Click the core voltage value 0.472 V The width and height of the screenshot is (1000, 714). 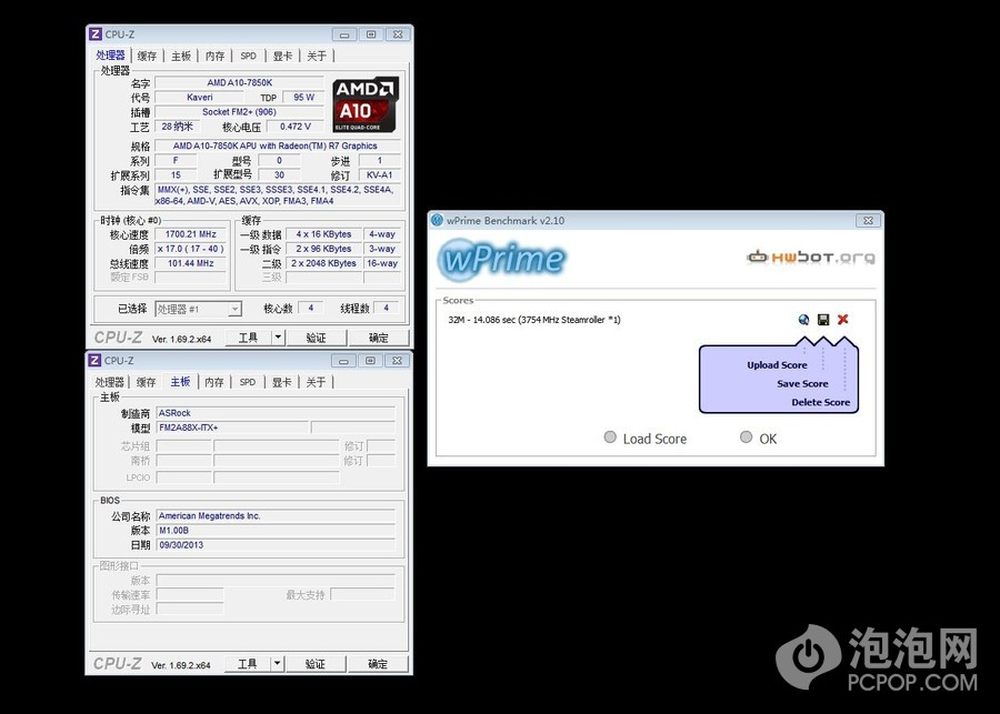pos(295,127)
